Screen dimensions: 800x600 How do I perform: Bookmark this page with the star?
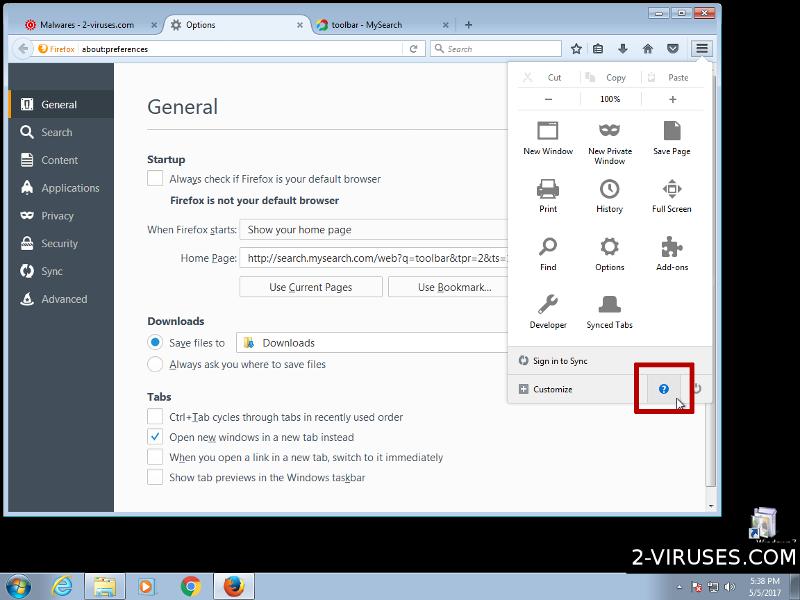577,49
